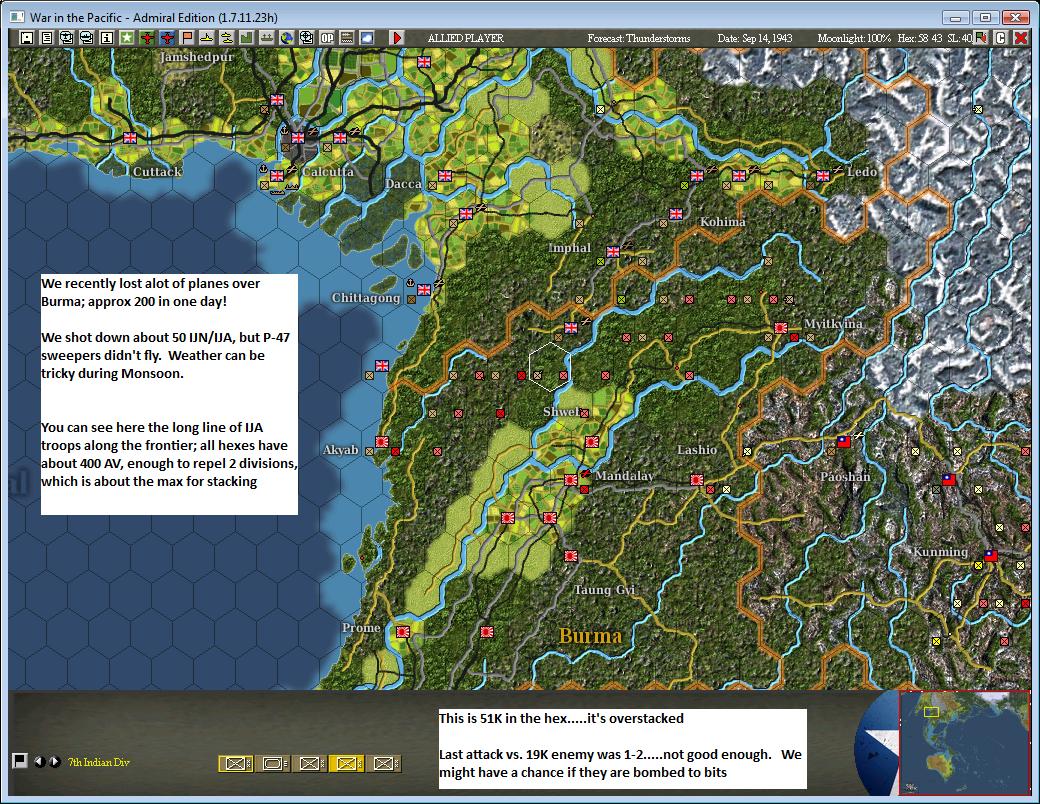Click the Jamshedpur map label
Viewport: 1040px width, 804px height.
pos(197,57)
